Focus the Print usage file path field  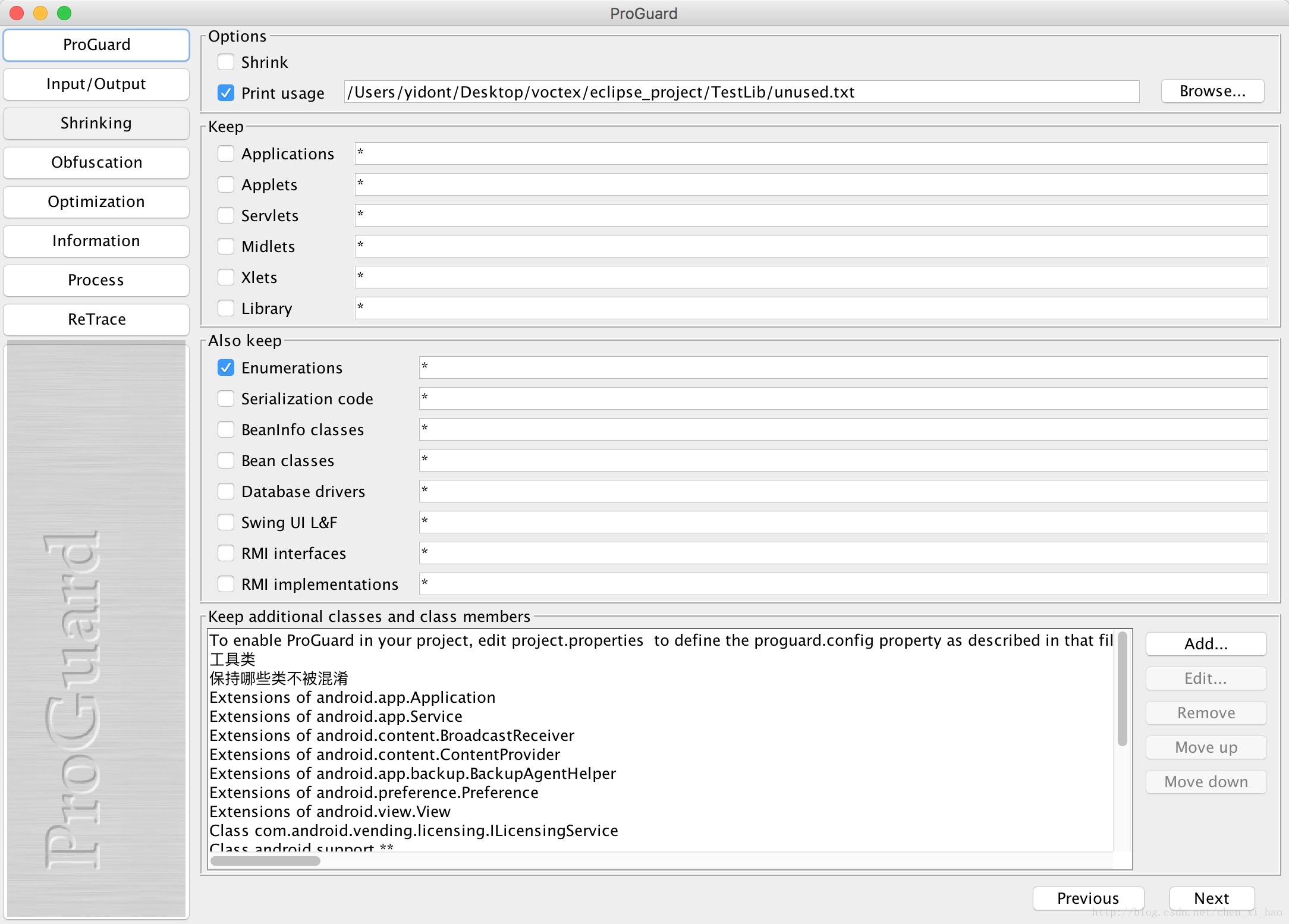point(742,92)
